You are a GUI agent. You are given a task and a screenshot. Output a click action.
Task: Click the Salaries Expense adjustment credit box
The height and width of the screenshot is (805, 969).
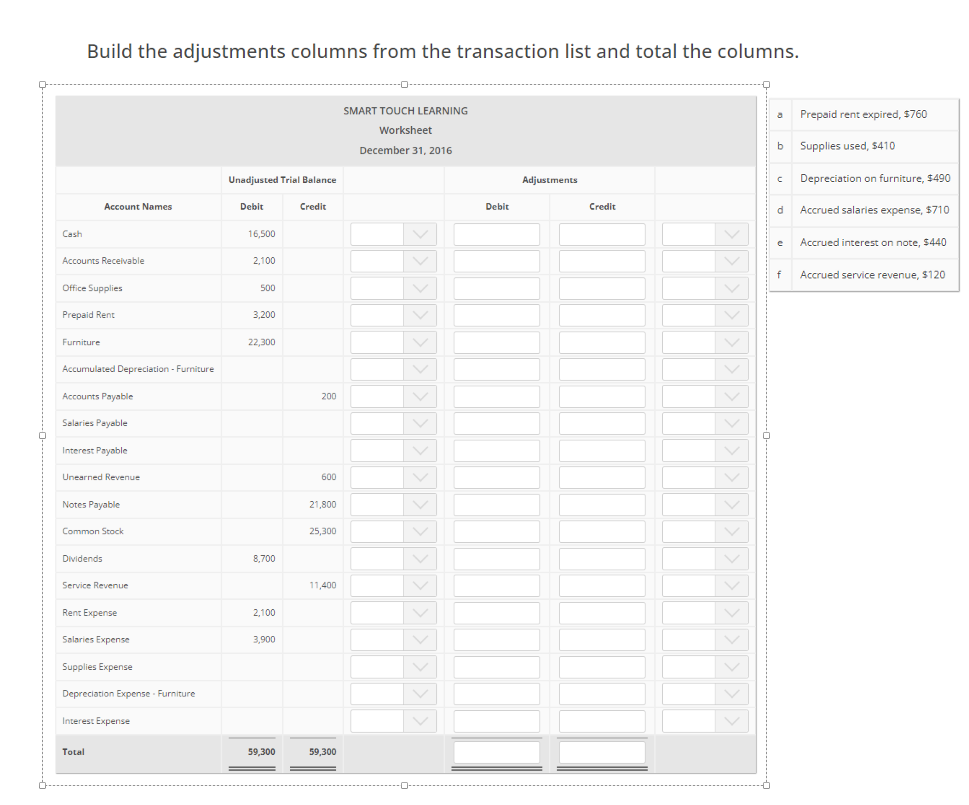602,639
